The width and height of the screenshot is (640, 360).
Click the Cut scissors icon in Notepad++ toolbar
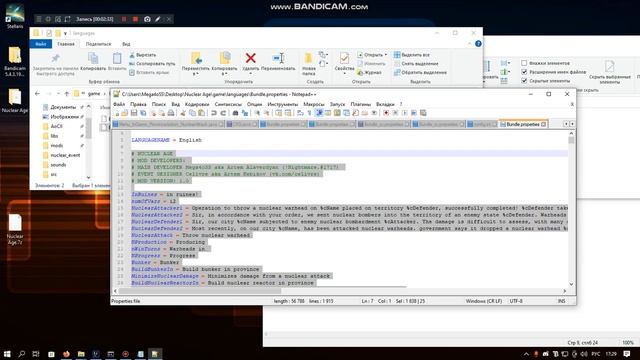[183, 113]
